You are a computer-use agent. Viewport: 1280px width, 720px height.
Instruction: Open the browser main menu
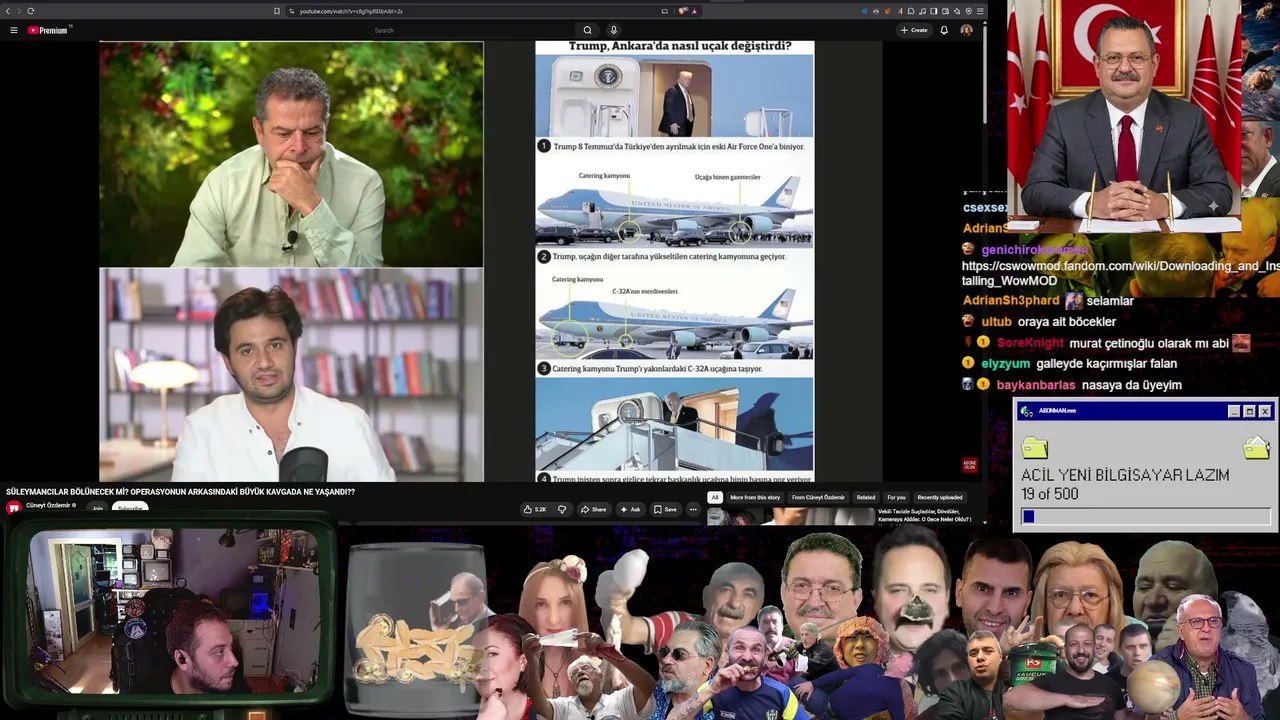pyautogui.click(x=980, y=11)
